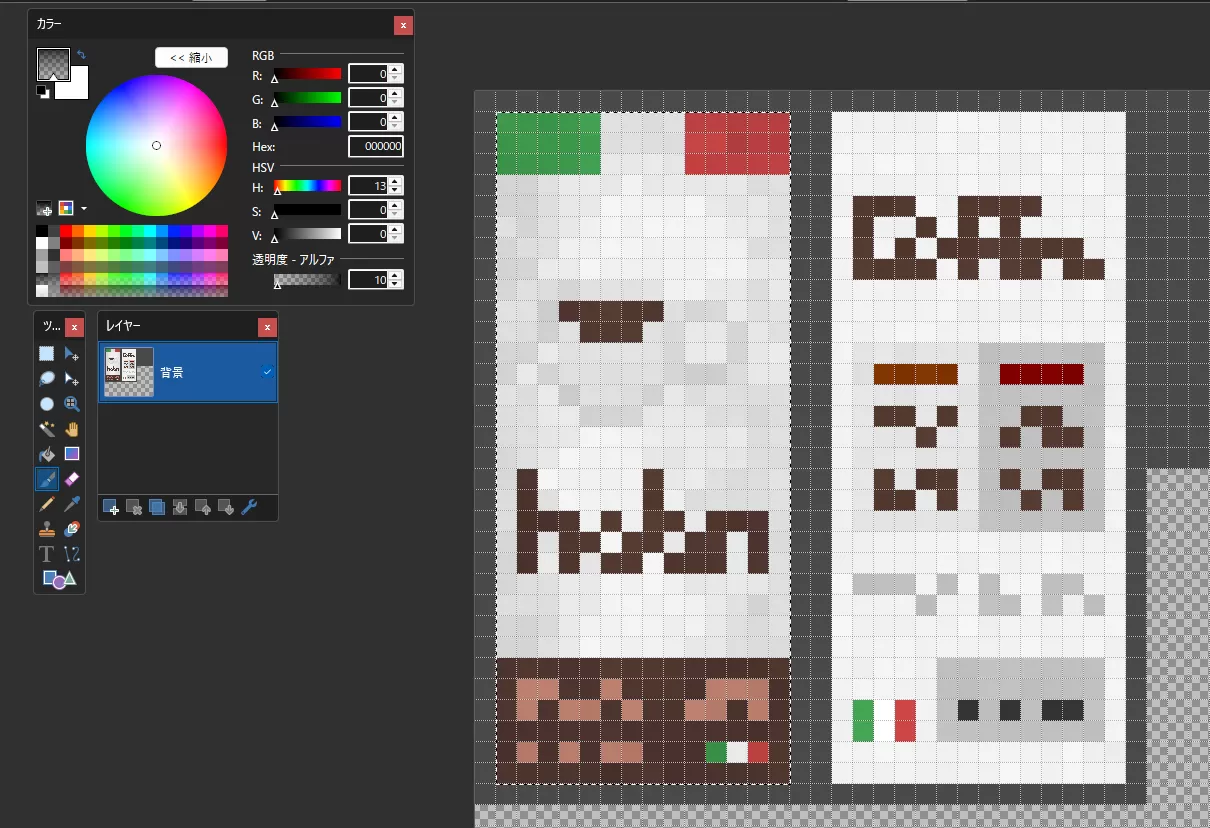The height and width of the screenshot is (828, 1210).
Task: Decrease the alpha value with down stepper
Action: 396,285
